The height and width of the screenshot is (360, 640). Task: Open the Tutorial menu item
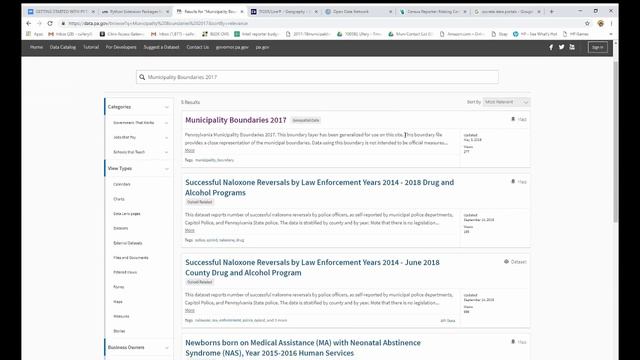[x=91, y=47]
